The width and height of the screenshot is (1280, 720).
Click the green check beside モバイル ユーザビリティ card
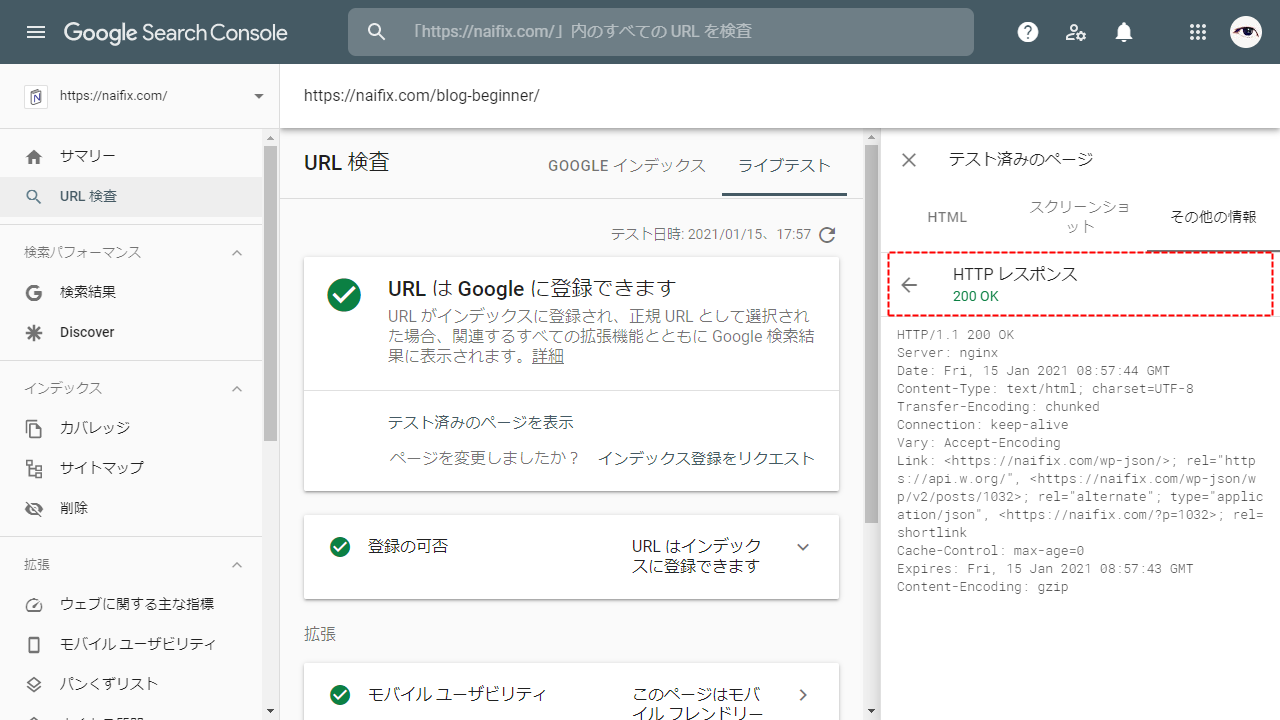click(340, 695)
